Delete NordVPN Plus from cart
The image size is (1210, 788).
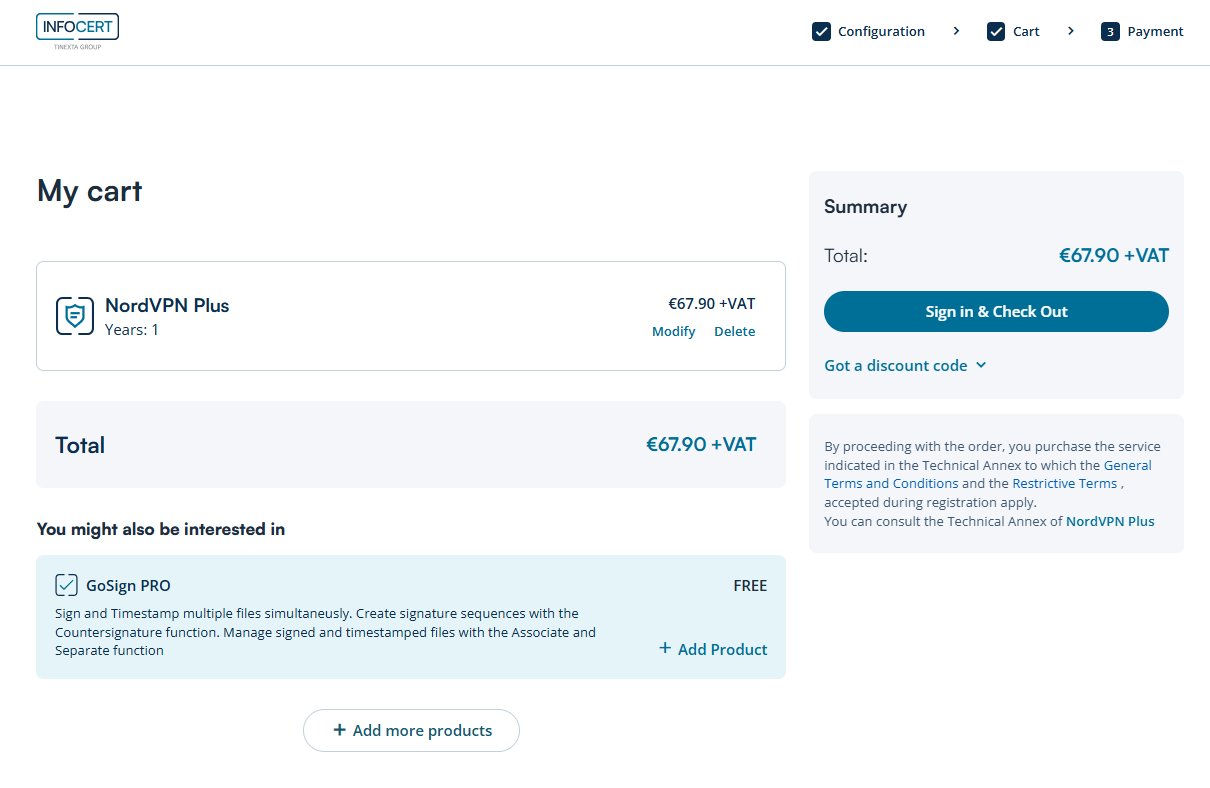[x=734, y=332]
